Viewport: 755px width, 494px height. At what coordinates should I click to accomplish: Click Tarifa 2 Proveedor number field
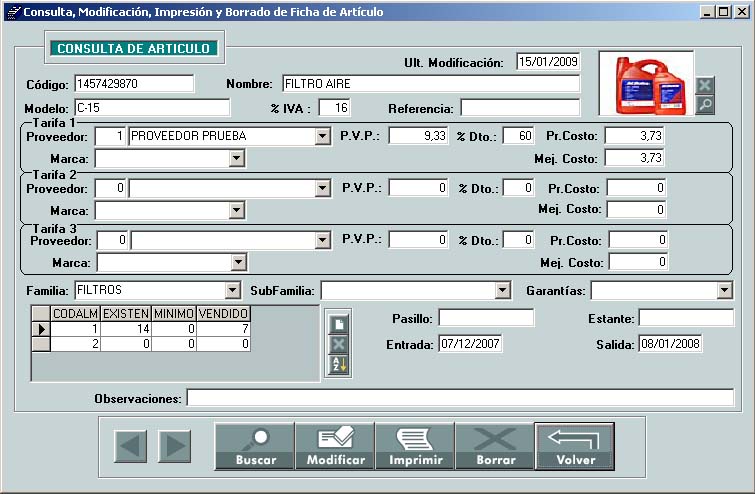110,188
